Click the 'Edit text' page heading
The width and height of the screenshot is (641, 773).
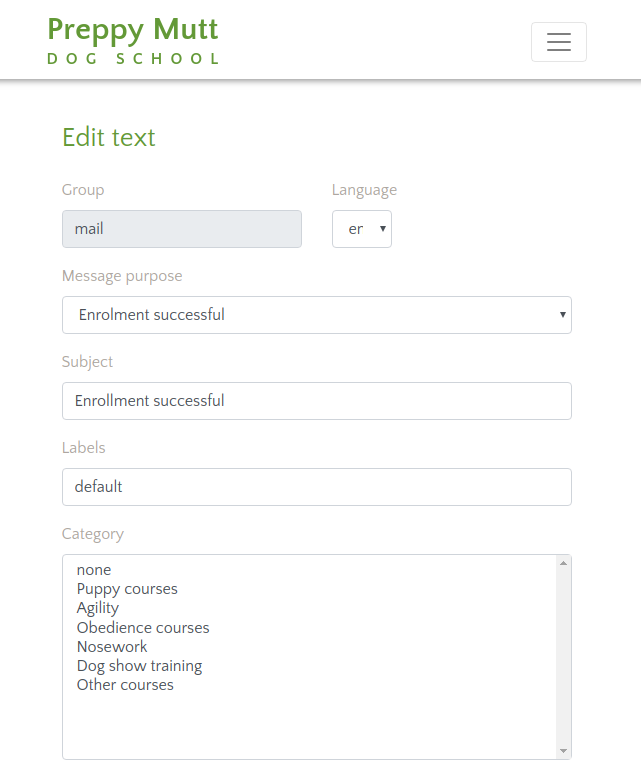[108, 137]
